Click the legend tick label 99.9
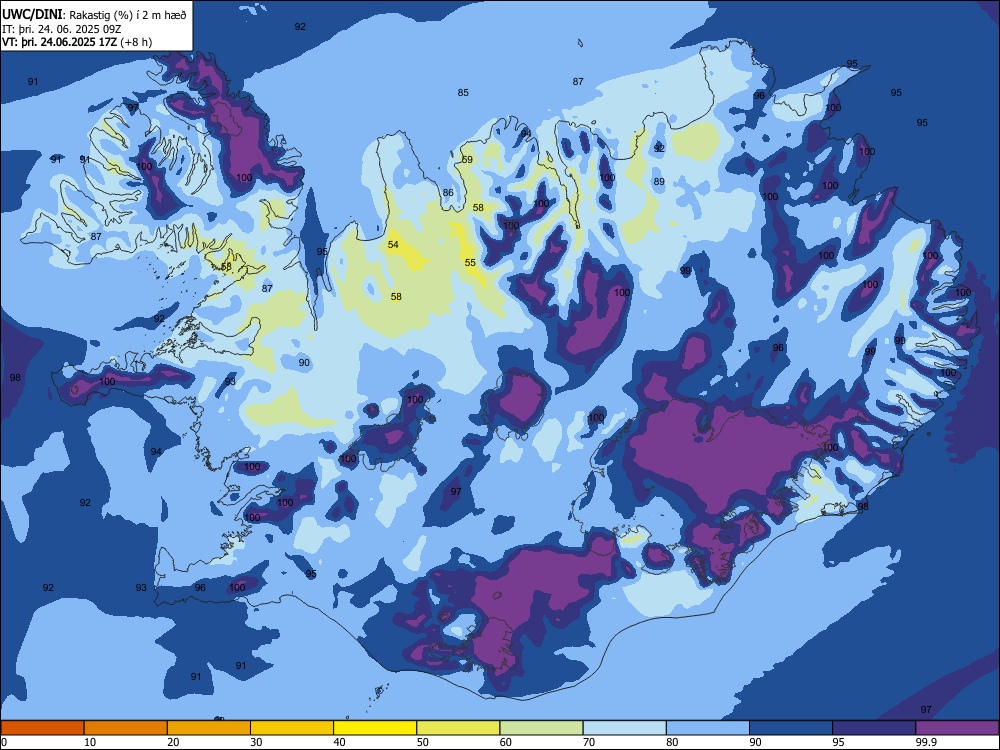This screenshot has height=750, width=1000. tap(926, 742)
